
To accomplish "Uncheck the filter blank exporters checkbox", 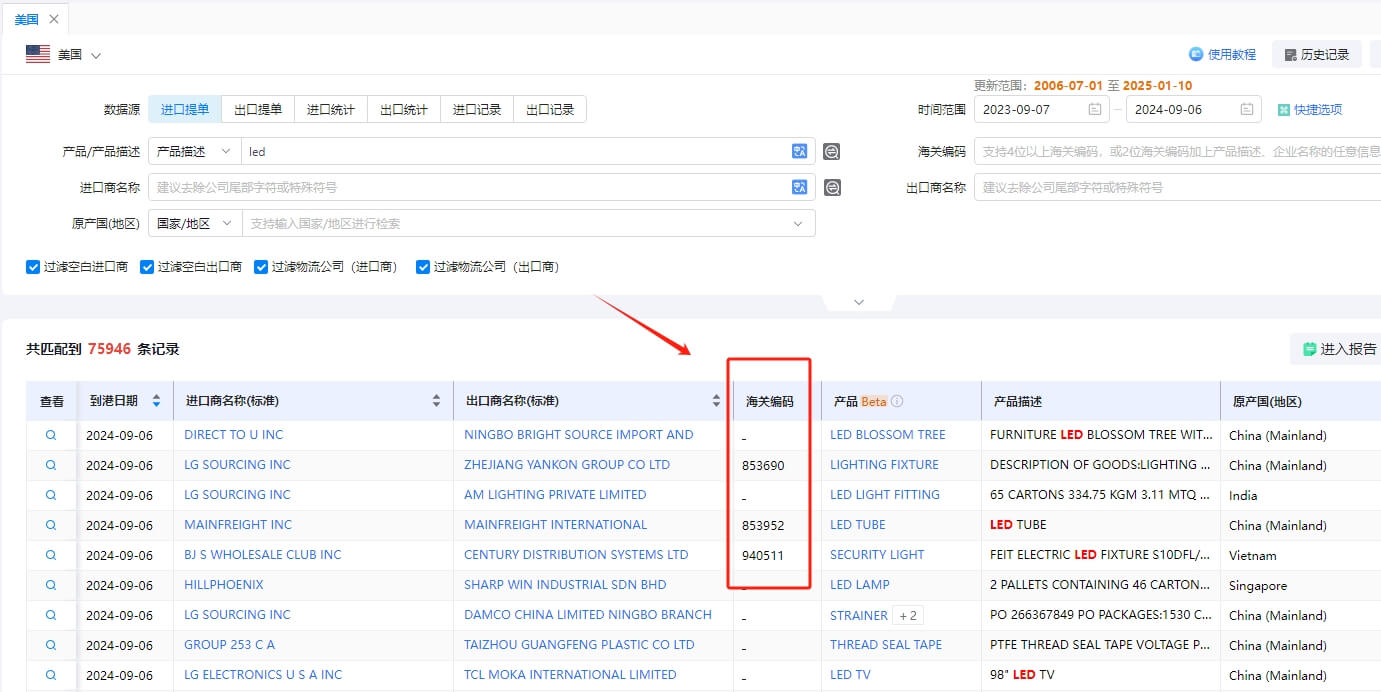I will 147,267.
